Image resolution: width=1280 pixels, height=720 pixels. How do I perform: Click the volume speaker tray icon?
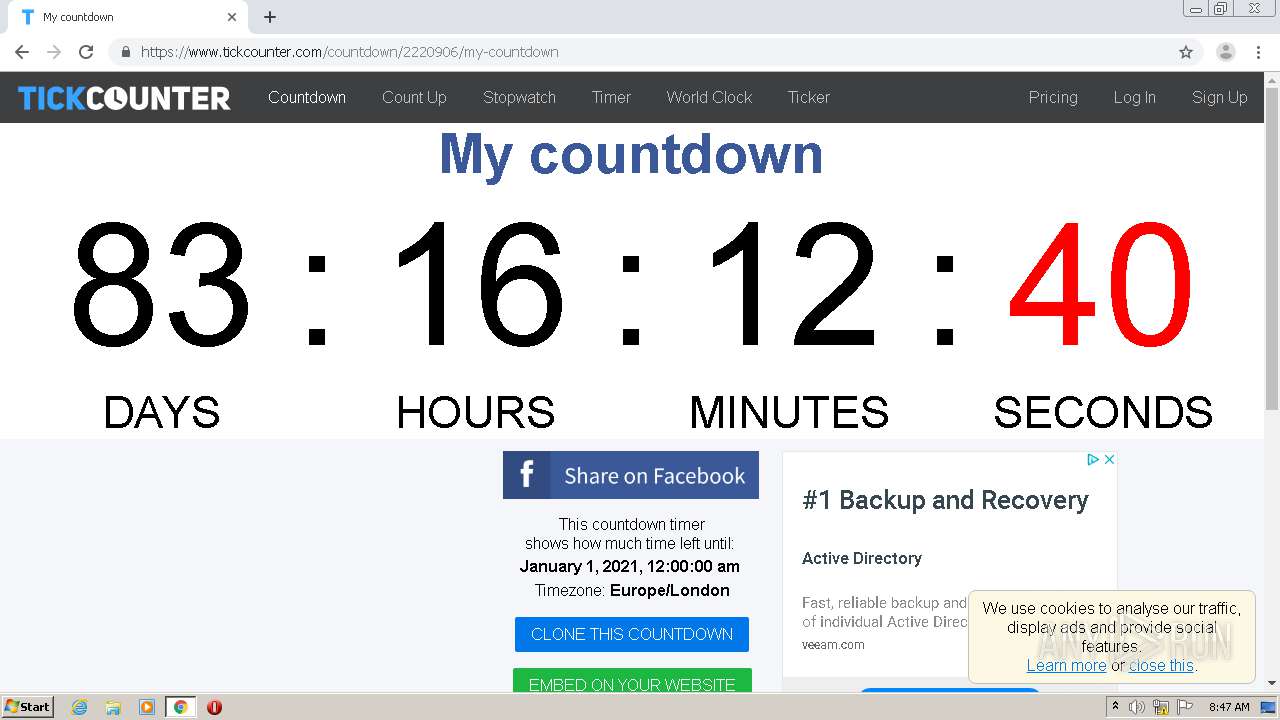click(1137, 707)
